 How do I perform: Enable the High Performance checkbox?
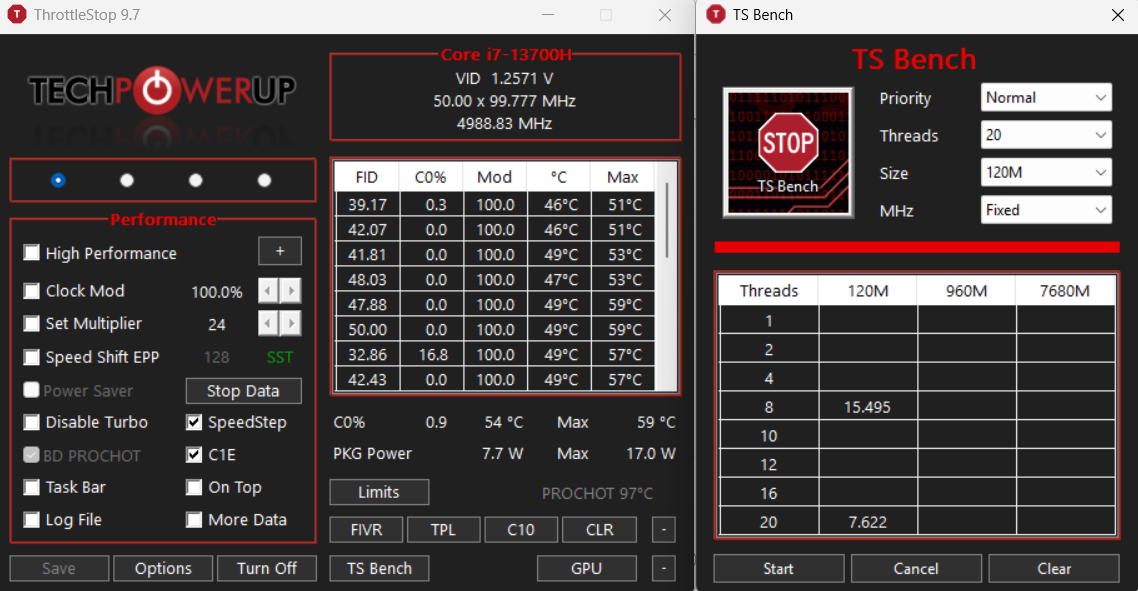pos(31,253)
